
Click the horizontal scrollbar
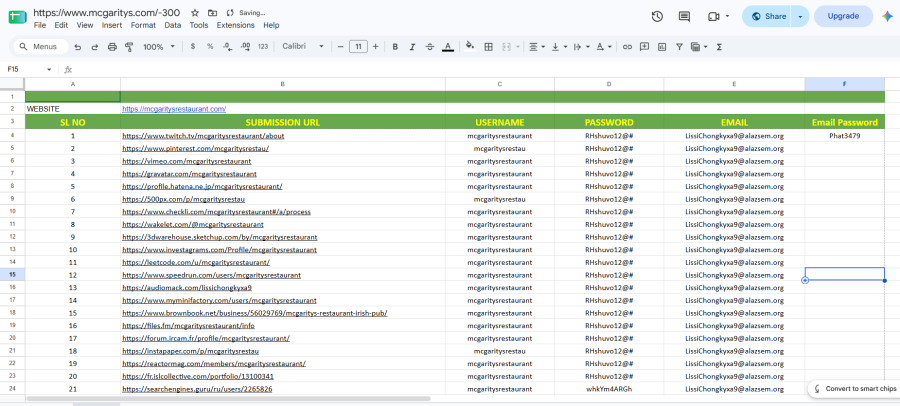[x=228, y=399]
